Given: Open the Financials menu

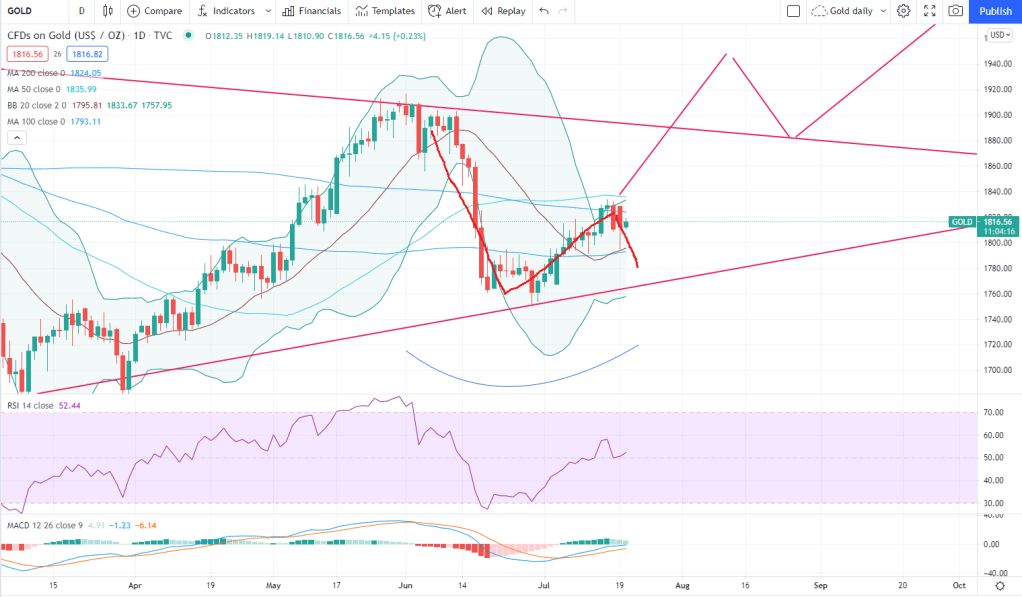Looking at the screenshot, I should (x=311, y=11).
